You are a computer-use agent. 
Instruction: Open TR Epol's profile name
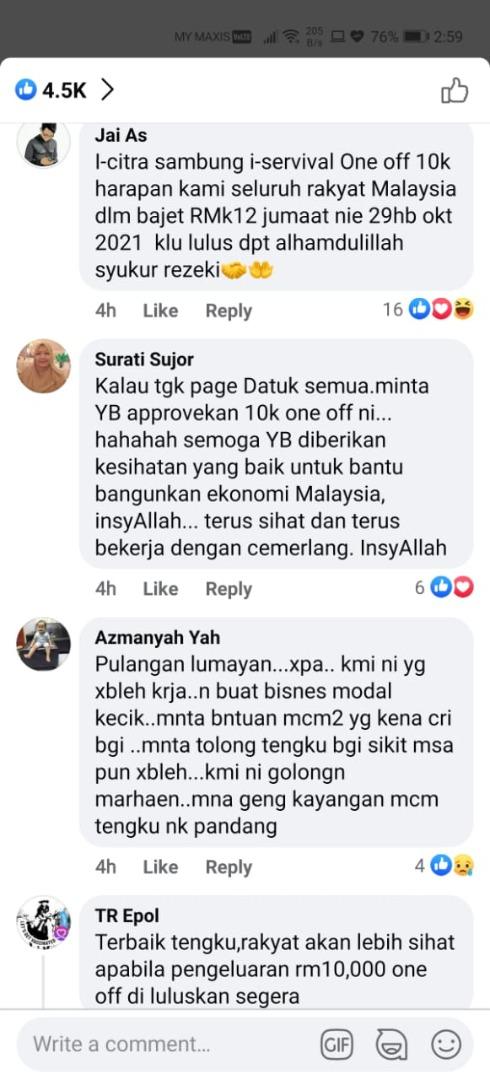point(127,915)
